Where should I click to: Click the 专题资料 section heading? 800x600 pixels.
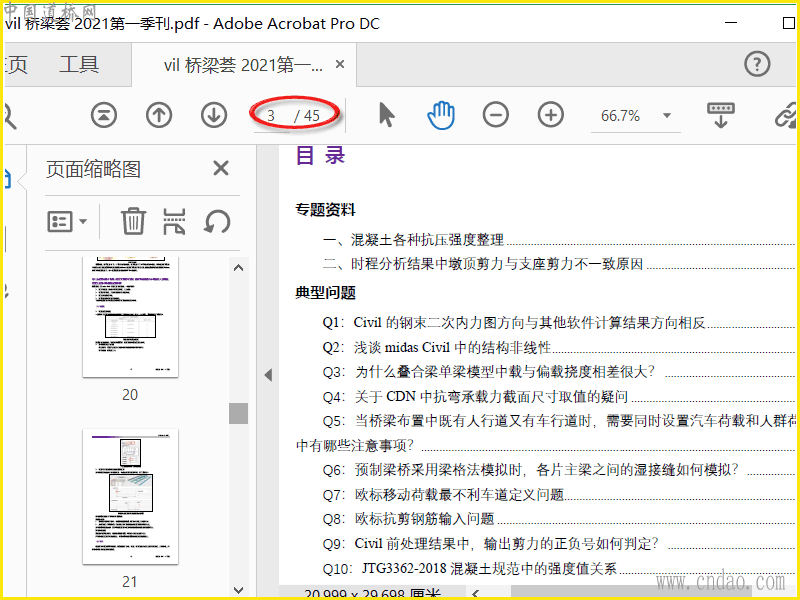click(x=326, y=210)
